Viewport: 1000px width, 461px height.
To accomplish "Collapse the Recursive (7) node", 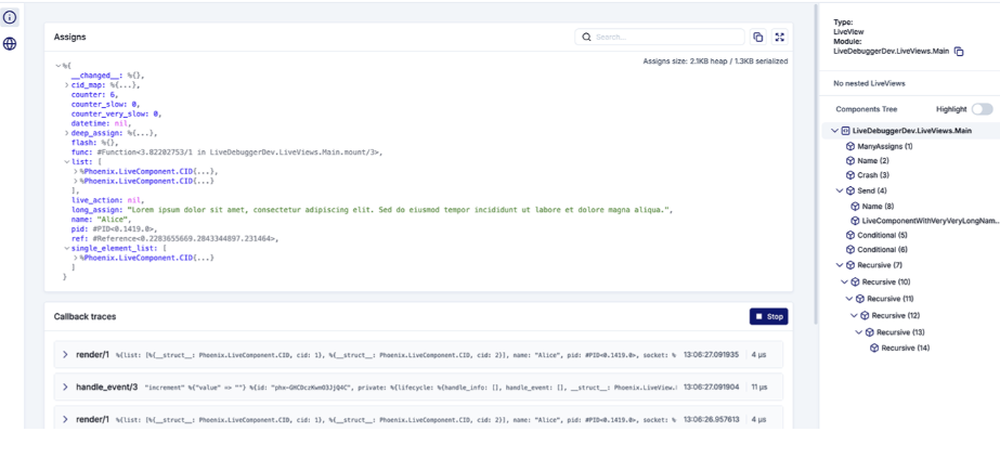I will point(840,265).
